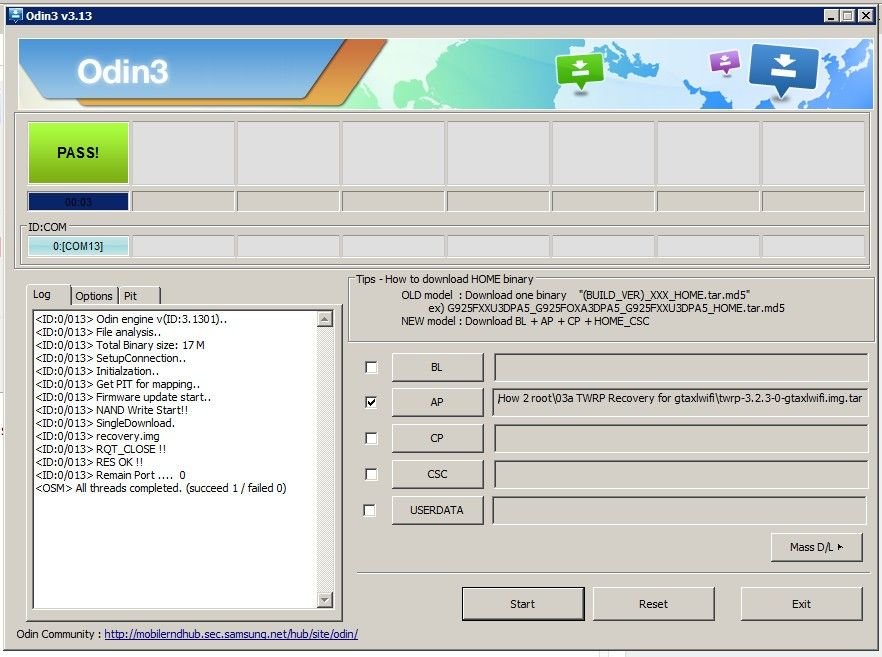Click the log line 'Remain Port .... 0'
This screenshot has height=657, width=882.
[110, 475]
